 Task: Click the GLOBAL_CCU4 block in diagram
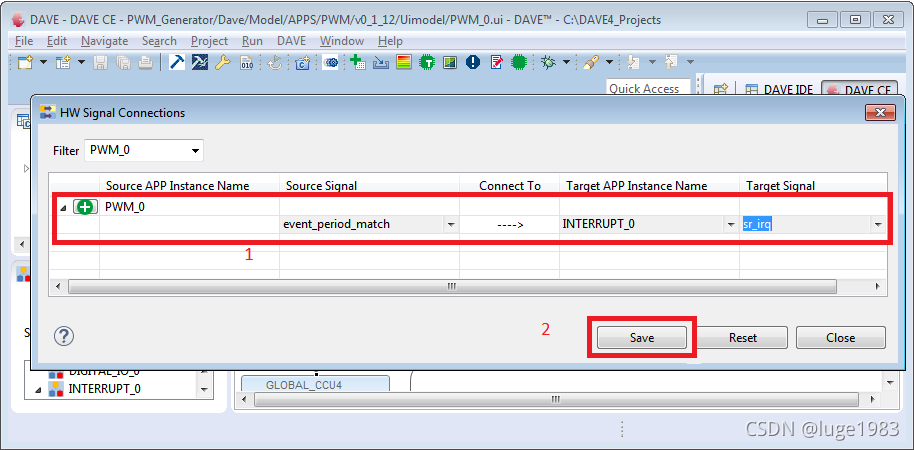tap(315, 385)
